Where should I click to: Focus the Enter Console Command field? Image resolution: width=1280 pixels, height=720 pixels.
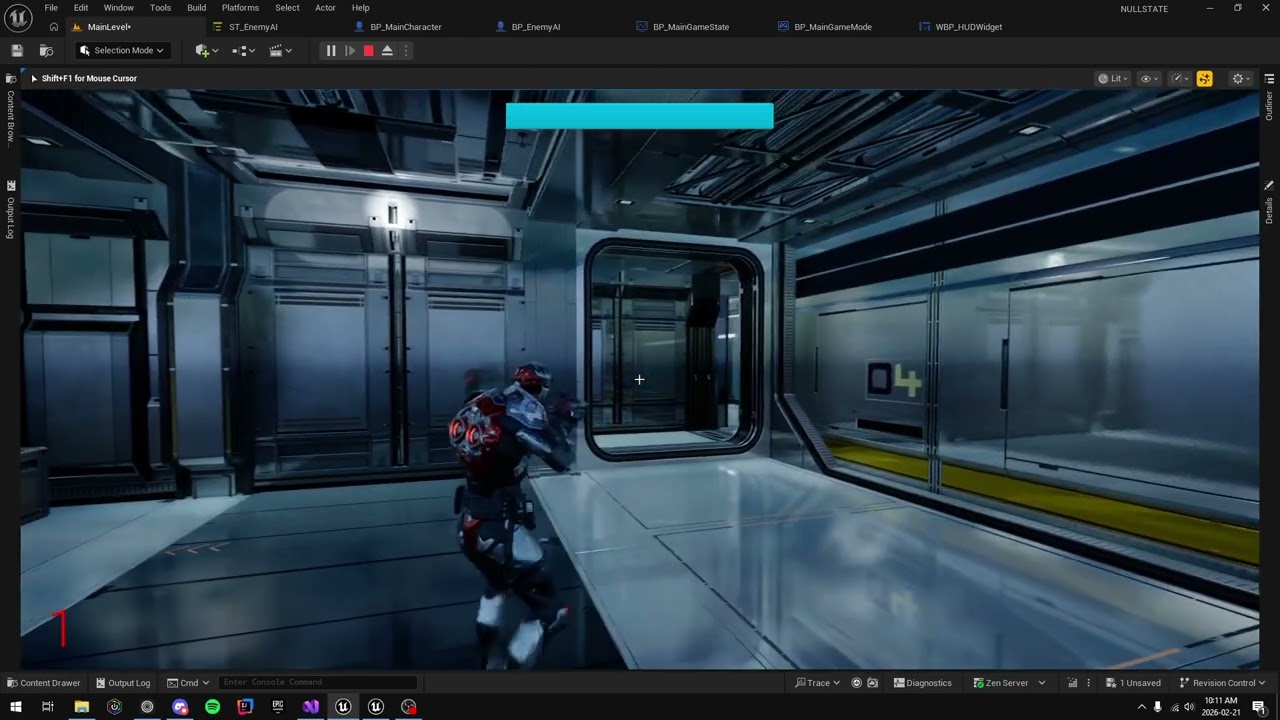[x=318, y=683]
